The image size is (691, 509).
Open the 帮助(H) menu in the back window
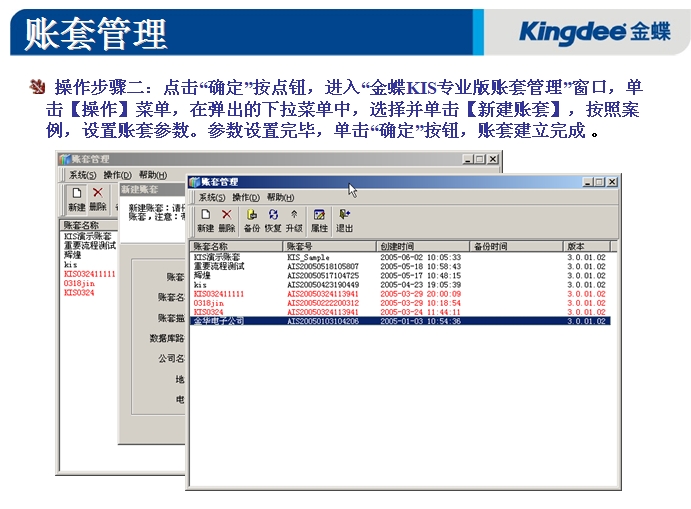click(x=153, y=175)
